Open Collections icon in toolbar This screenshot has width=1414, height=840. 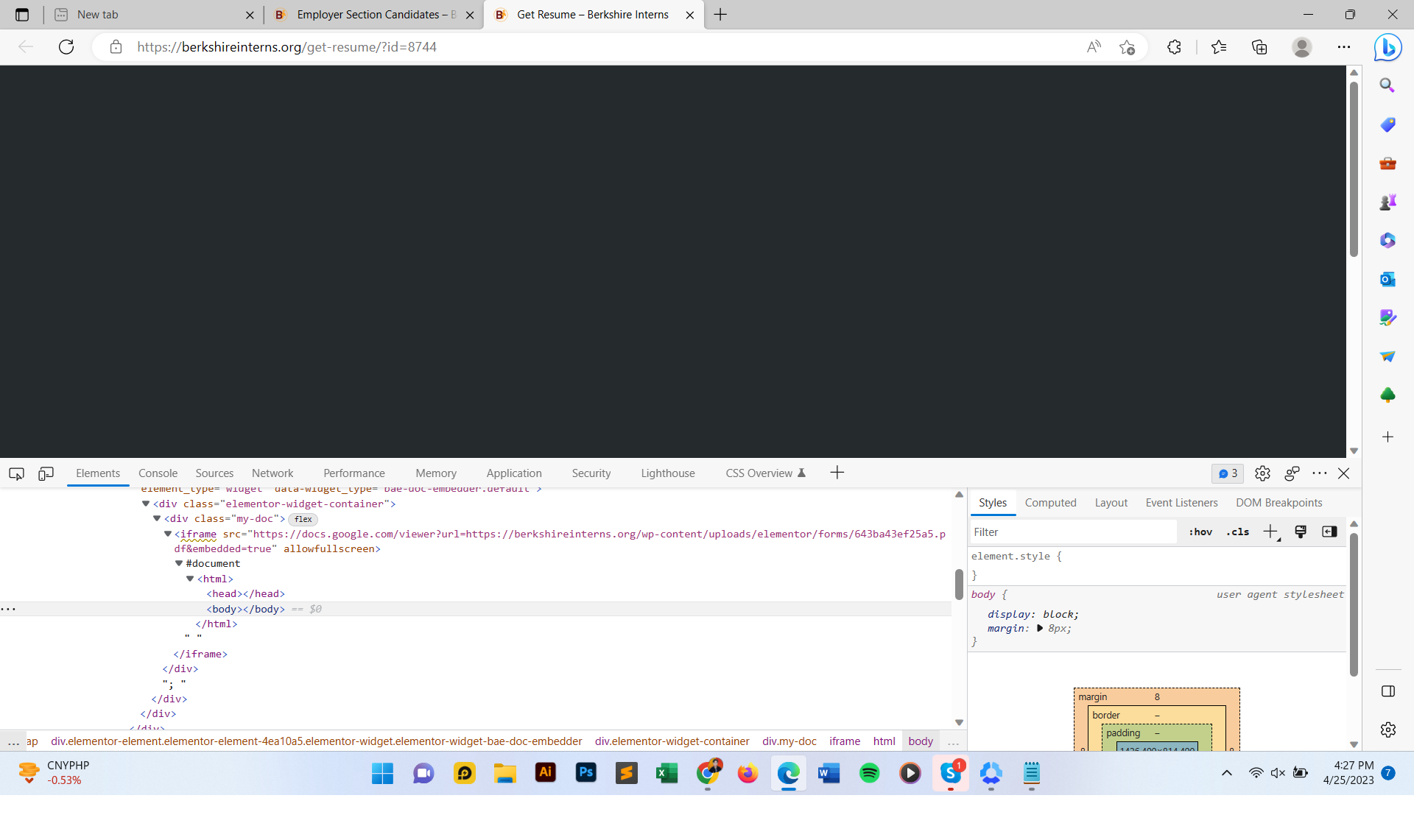pos(1259,47)
